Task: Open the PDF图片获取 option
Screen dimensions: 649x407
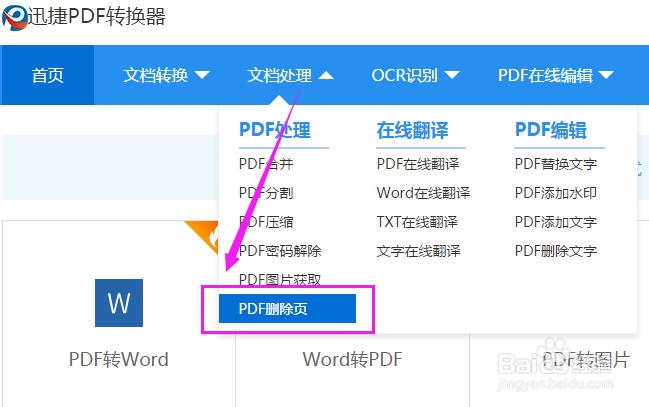Action: 280,279
